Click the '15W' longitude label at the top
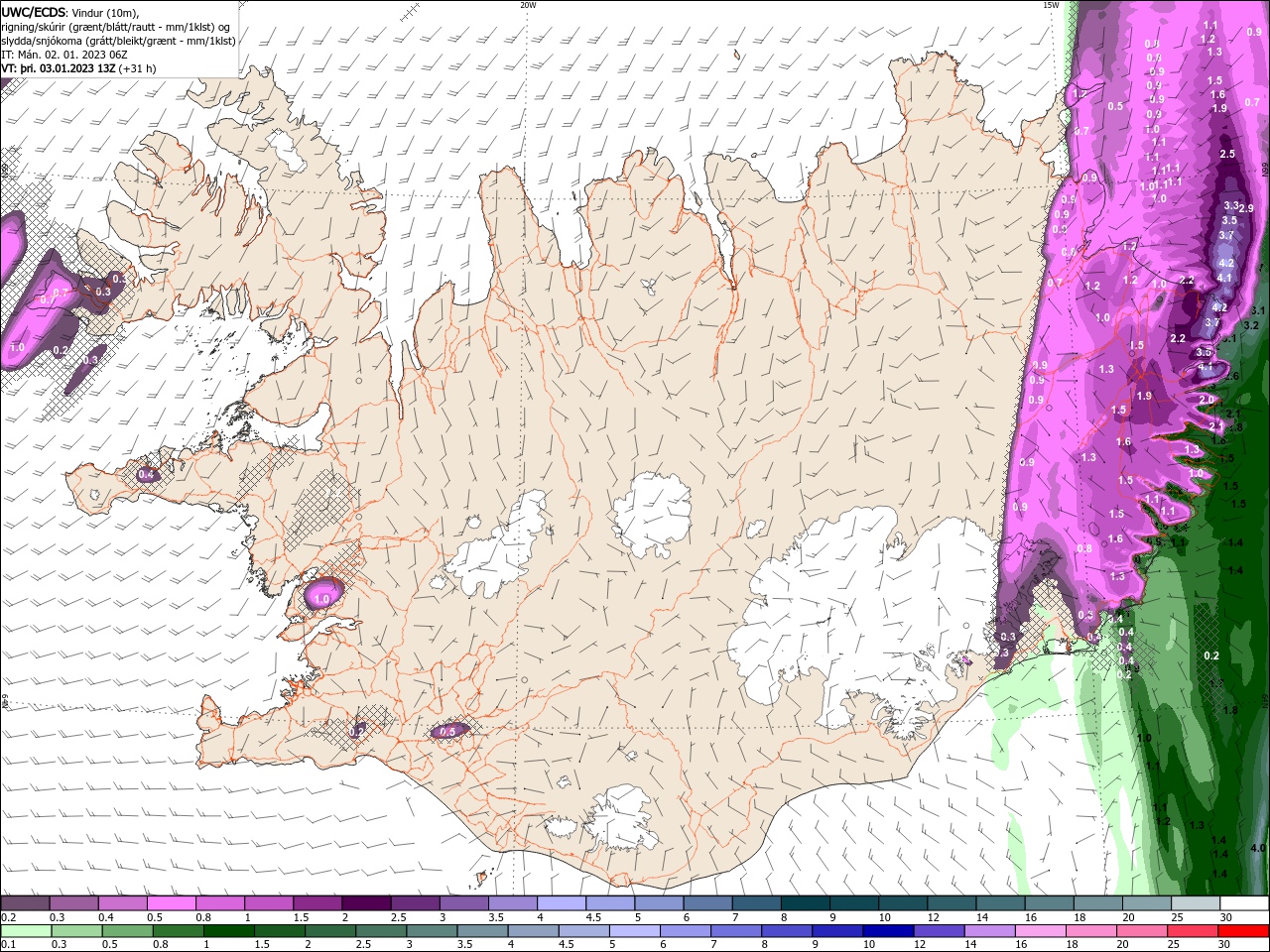The height and width of the screenshot is (952, 1270). point(1051,5)
